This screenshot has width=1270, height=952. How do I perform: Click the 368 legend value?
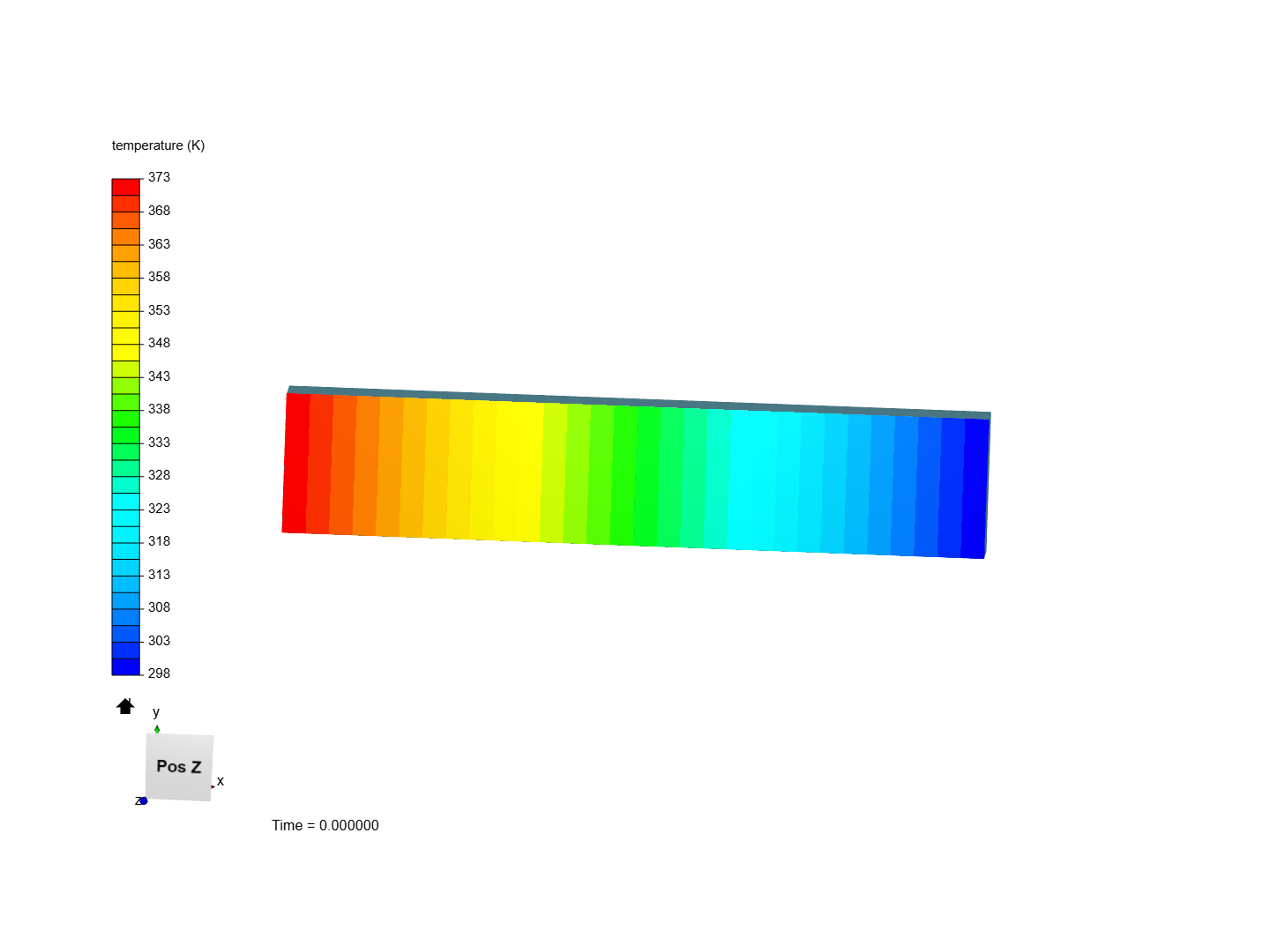click(x=159, y=211)
